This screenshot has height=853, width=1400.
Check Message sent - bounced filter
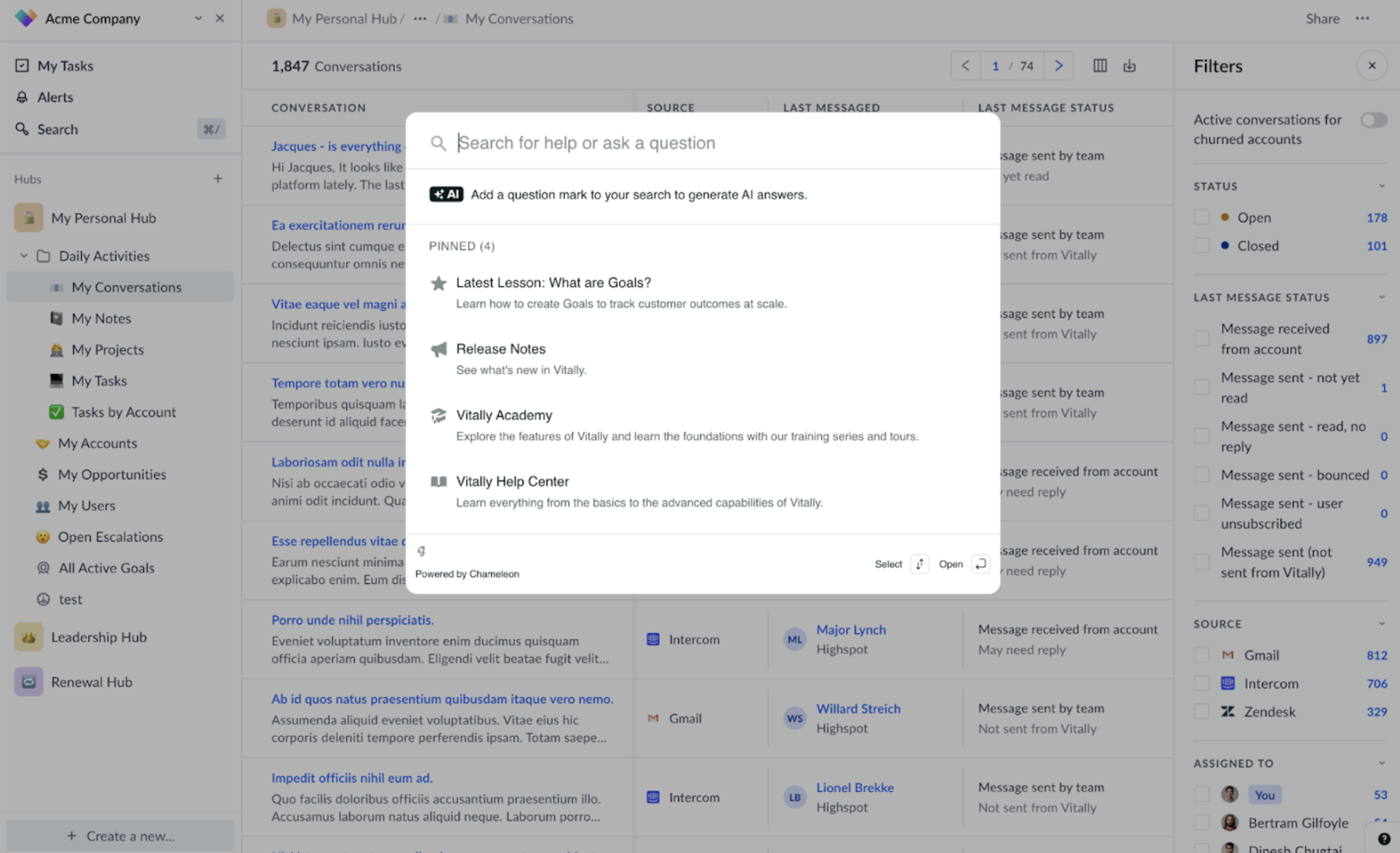[x=1201, y=475]
